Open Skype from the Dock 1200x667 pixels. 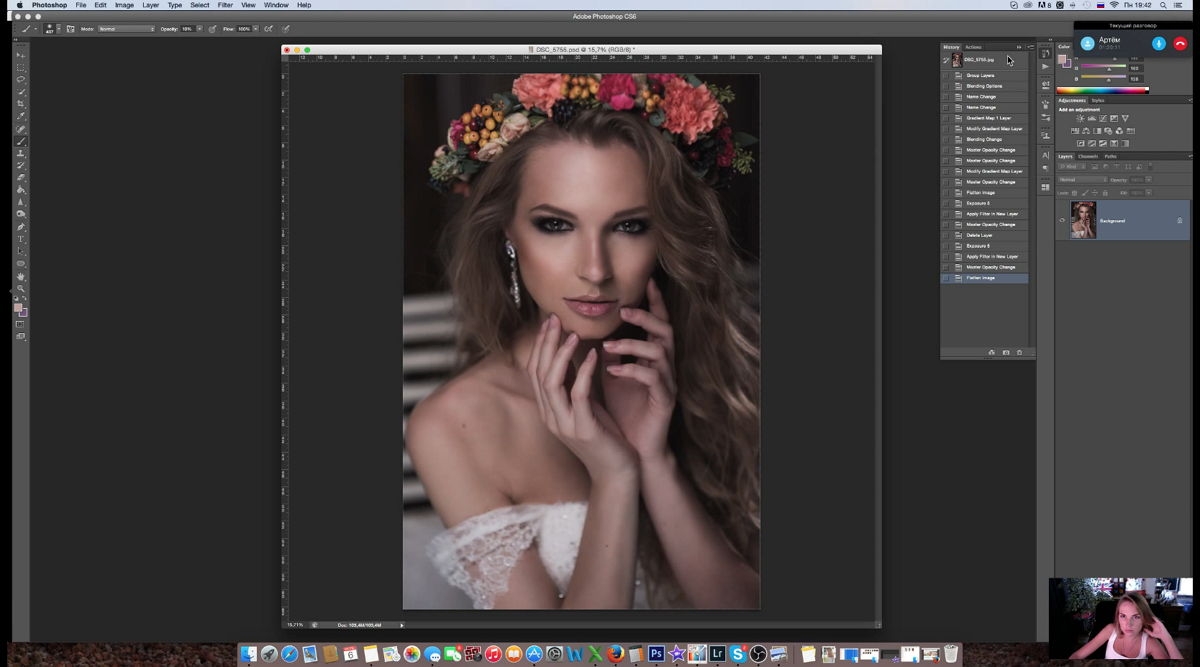[x=738, y=654]
